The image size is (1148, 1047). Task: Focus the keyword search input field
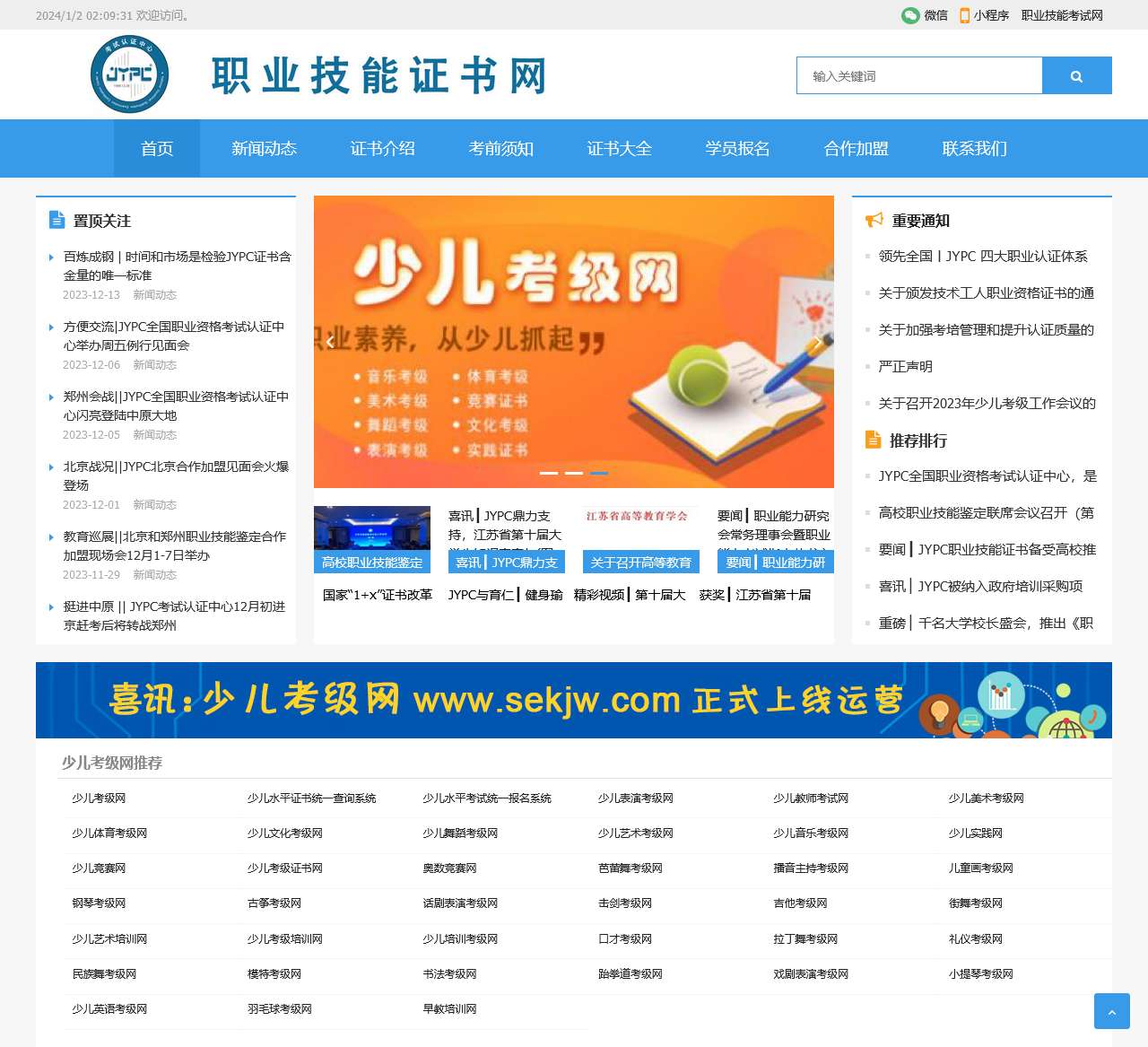pos(919,76)
